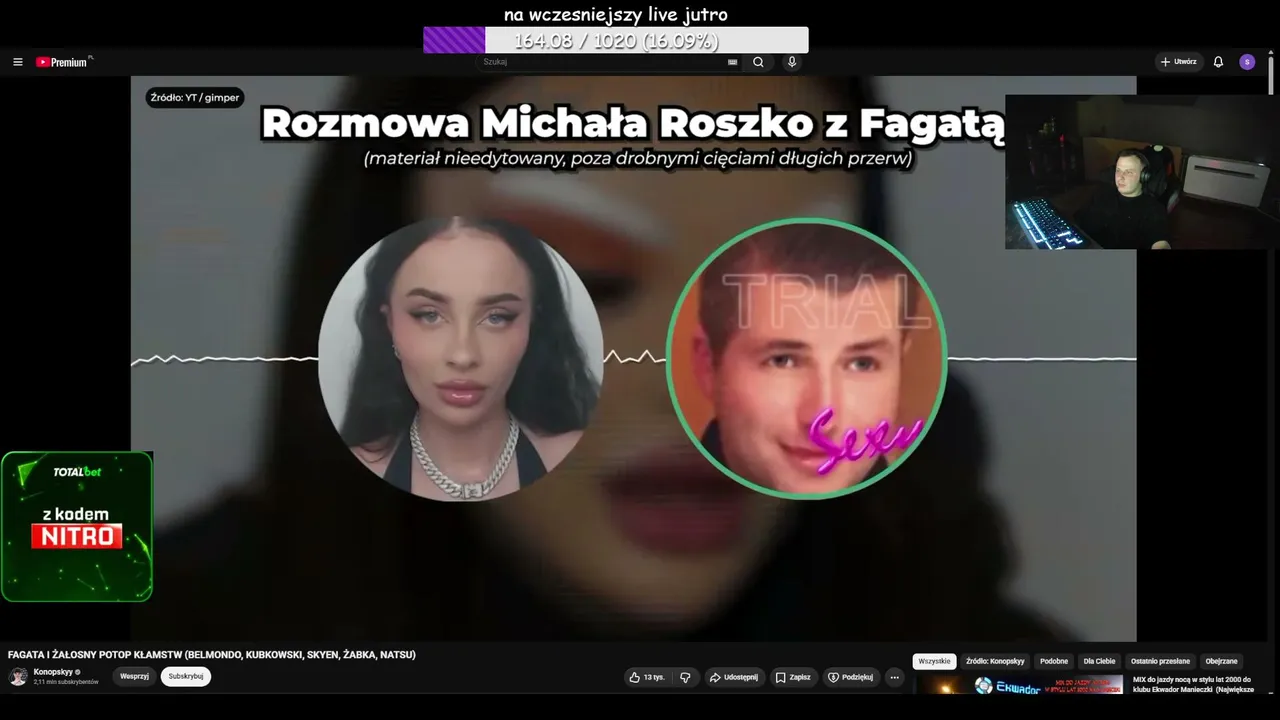Screen dimensions: 1280x720
Task: Dislike the video with thumbs down
Action: click(685, 677)
